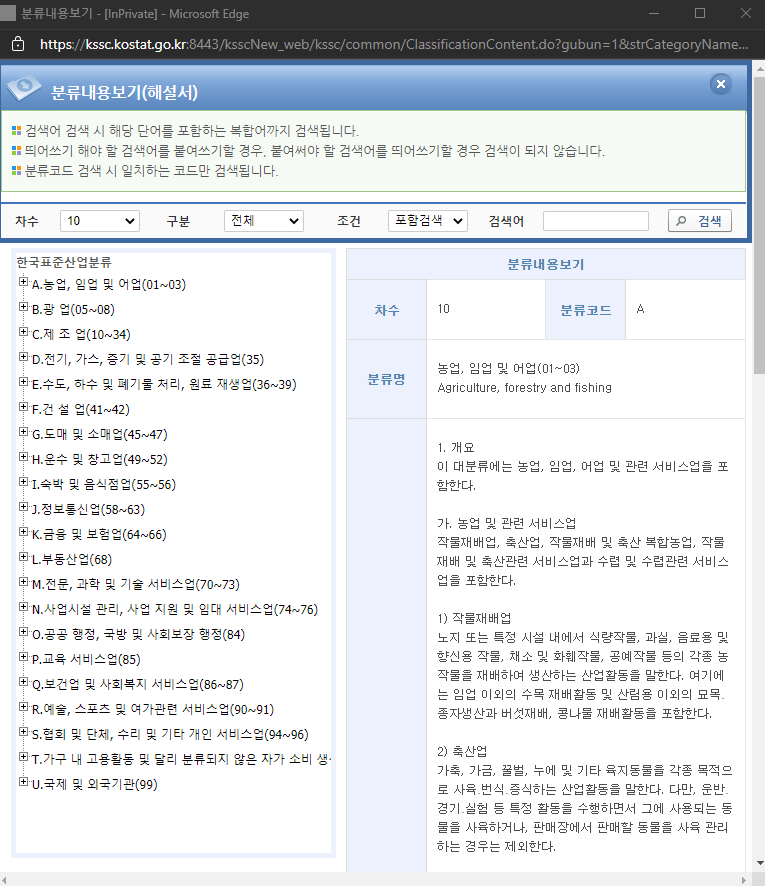Select H.운수 및 창고업(49~52) tree label
This screenshot has width=765, height=886.
click(99, 460)
